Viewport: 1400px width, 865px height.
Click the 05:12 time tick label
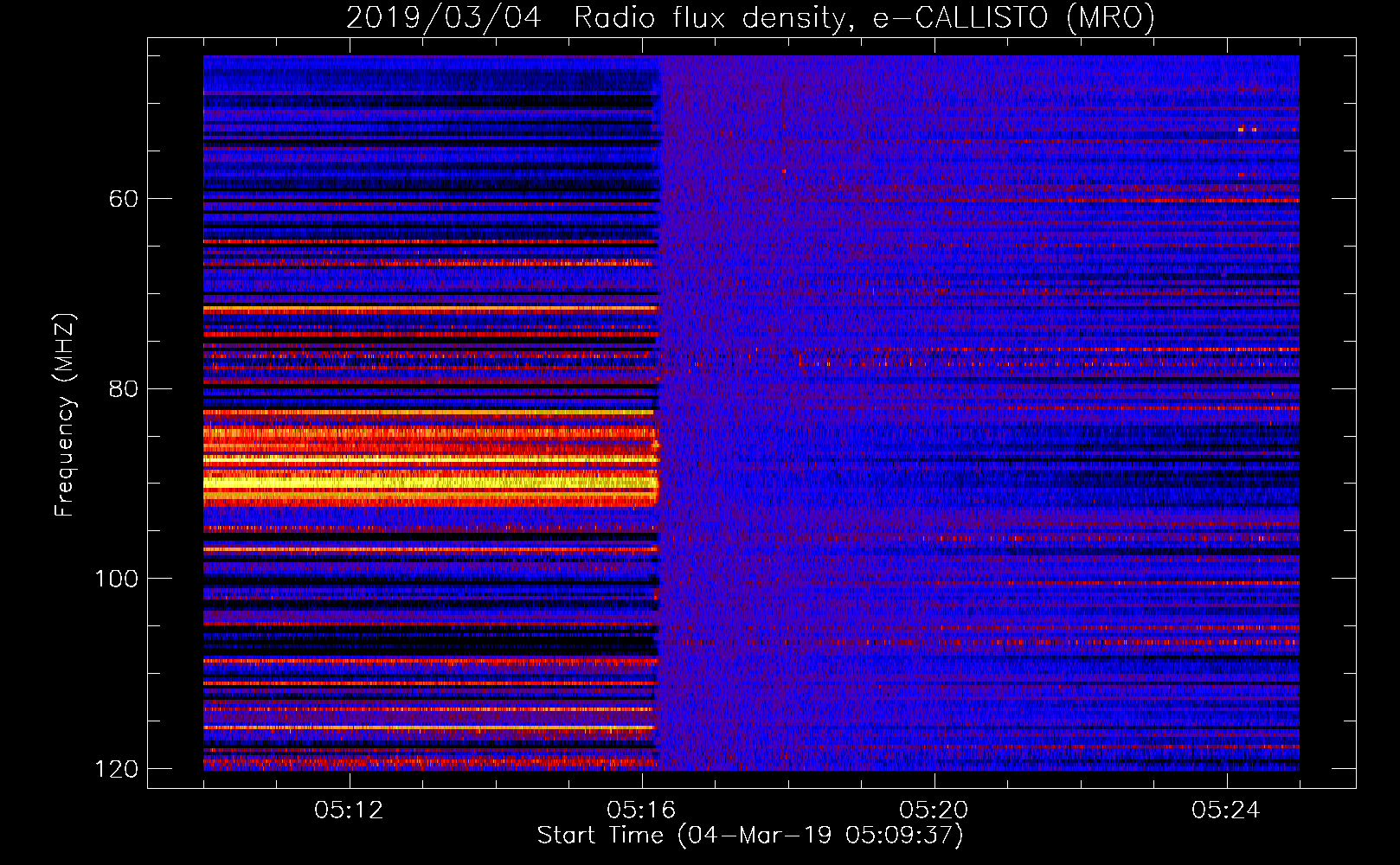(x=350, y=811)
